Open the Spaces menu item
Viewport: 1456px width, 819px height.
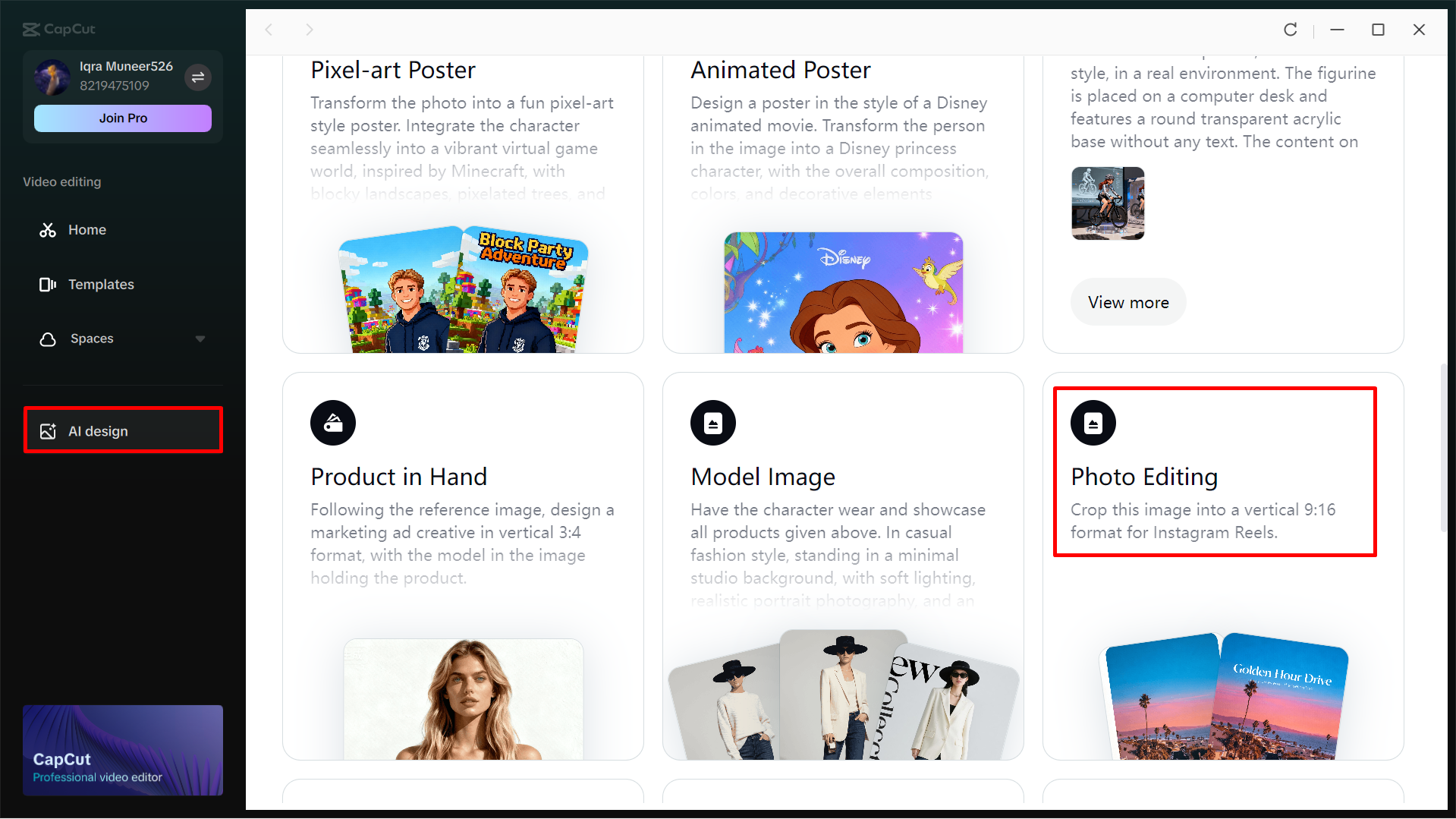[123, 339]
